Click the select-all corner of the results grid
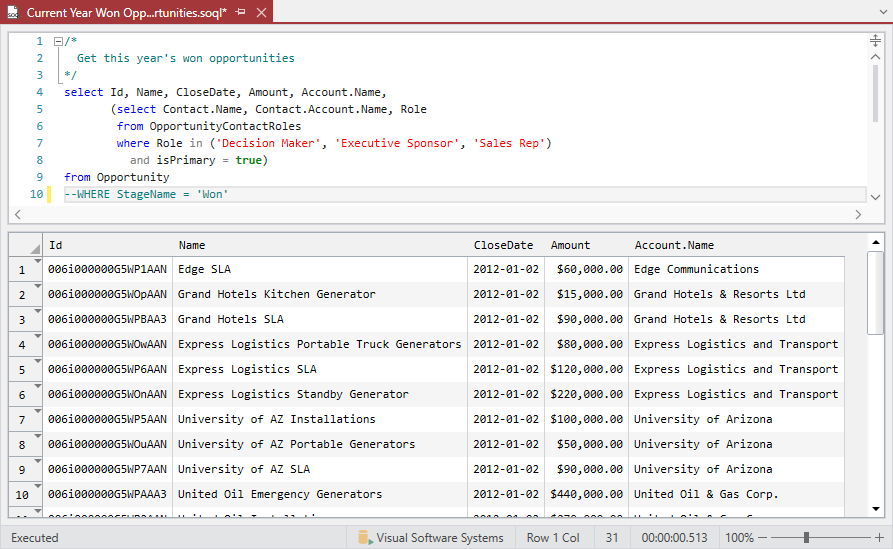Image resolution: width=893 pixels, height=549 pixels. point(26,245)
